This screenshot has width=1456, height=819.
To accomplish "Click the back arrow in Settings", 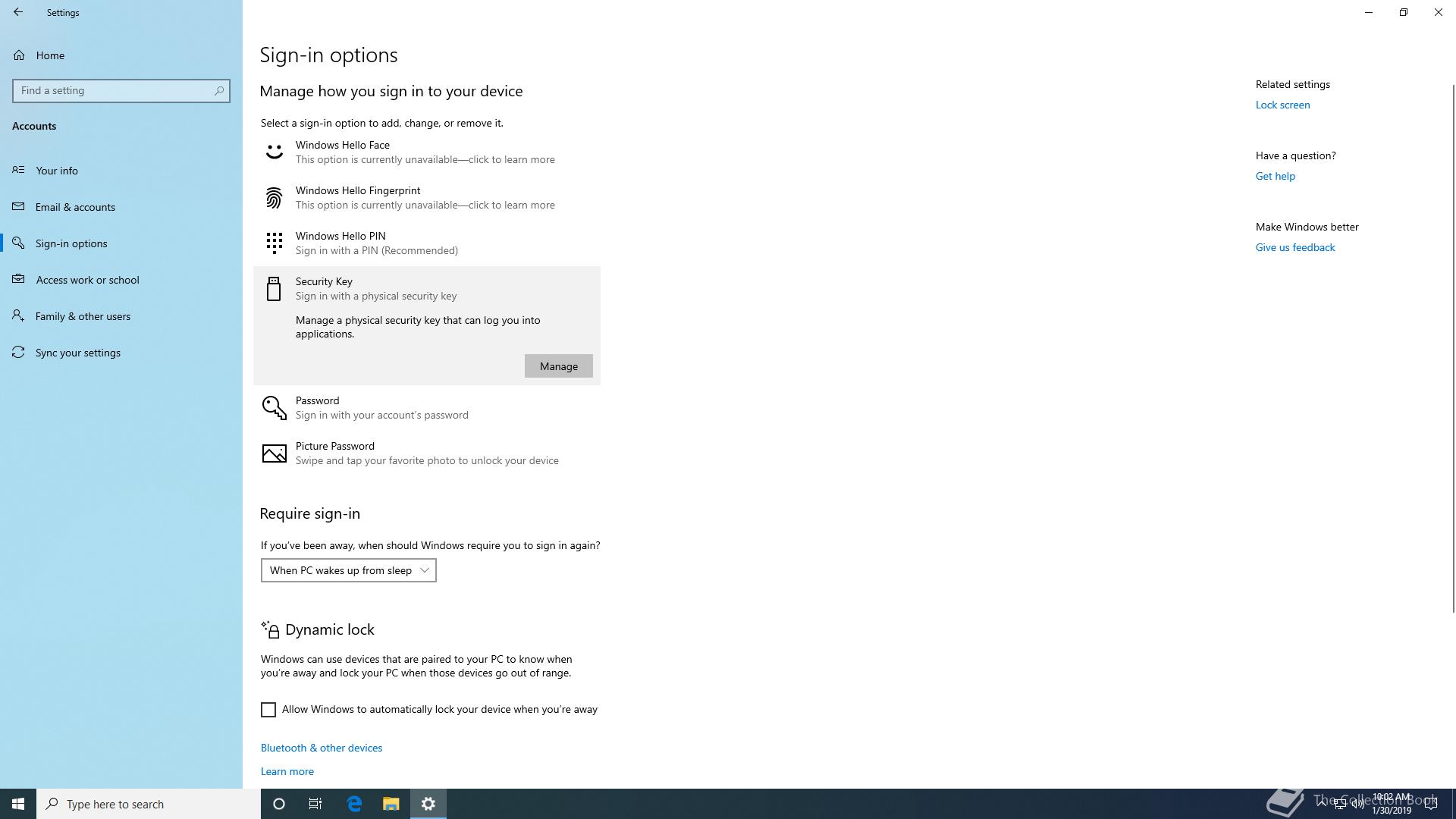I will (18, 12).
